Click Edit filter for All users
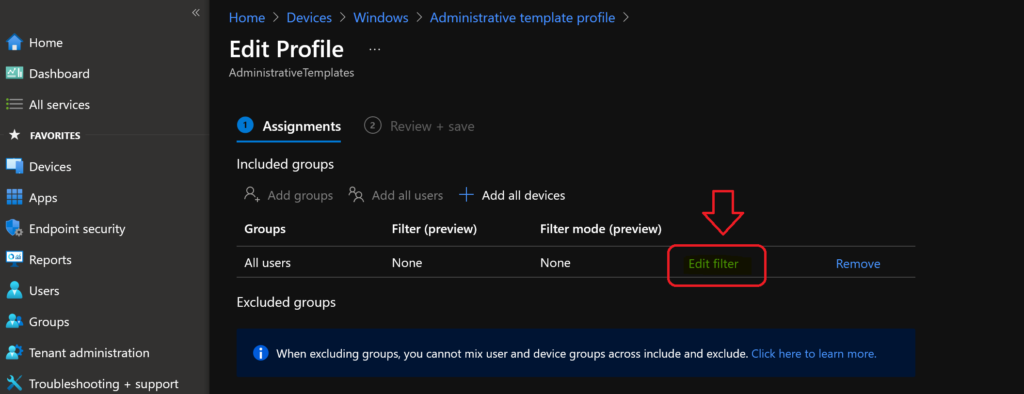The image size is (1024, 394). tap(713, 264)
